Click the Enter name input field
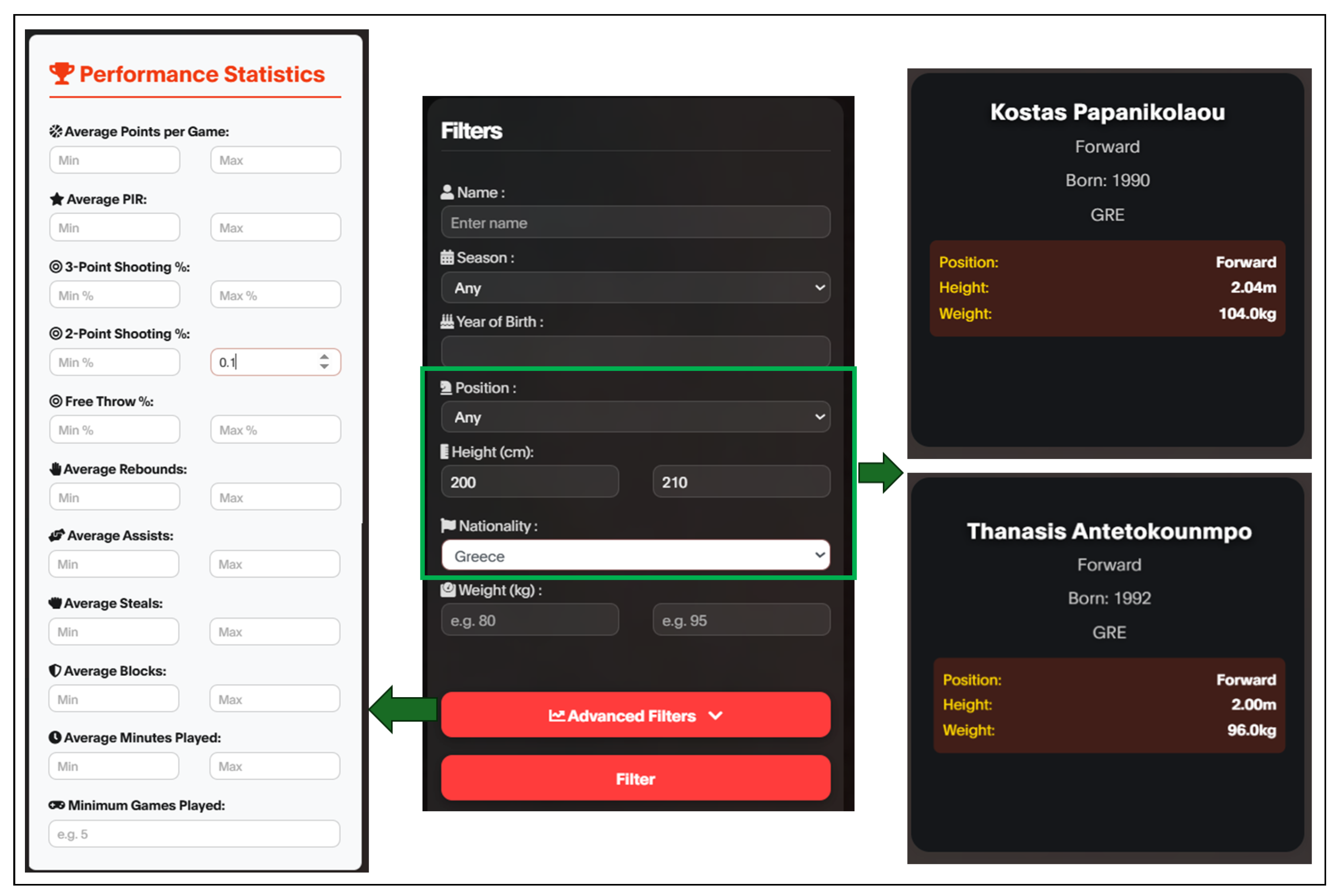1339x896 pixels. click(635, 222)
